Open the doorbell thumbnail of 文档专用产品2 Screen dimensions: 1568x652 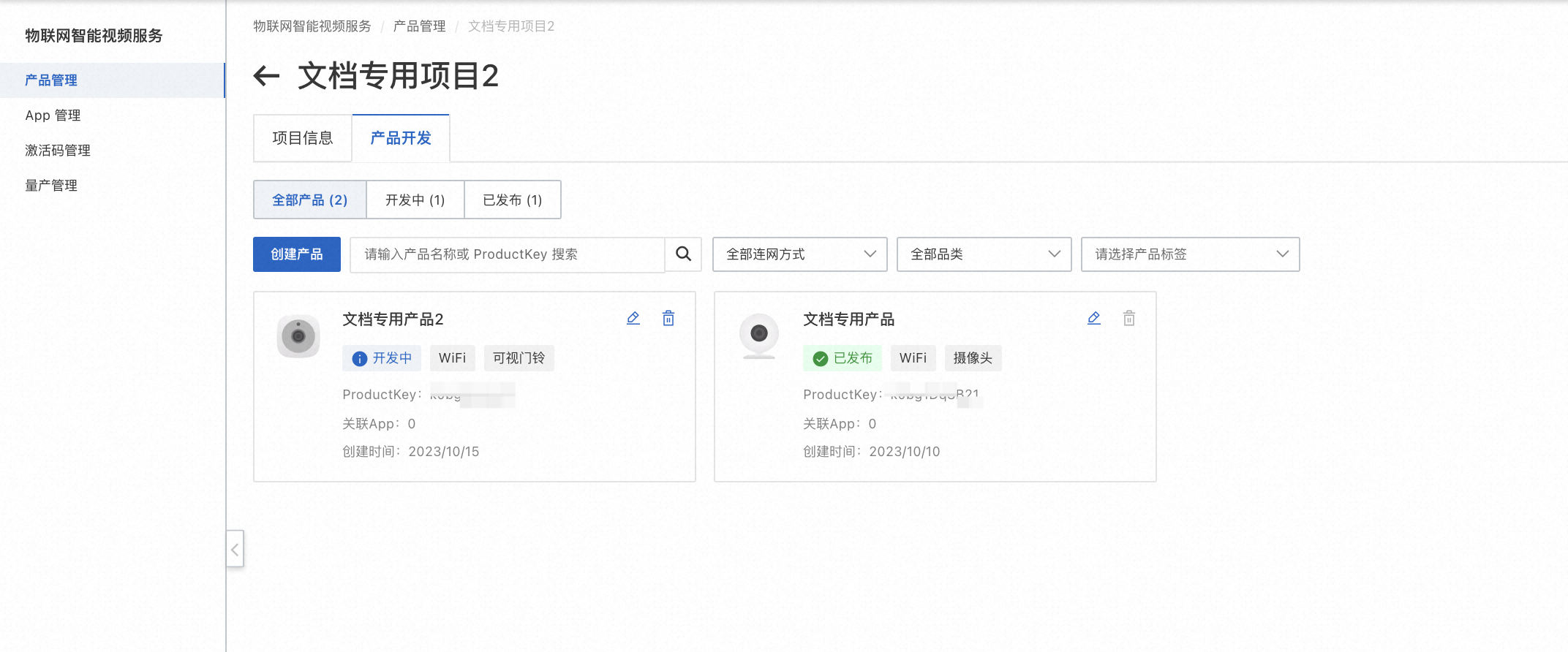coord(298,336)
